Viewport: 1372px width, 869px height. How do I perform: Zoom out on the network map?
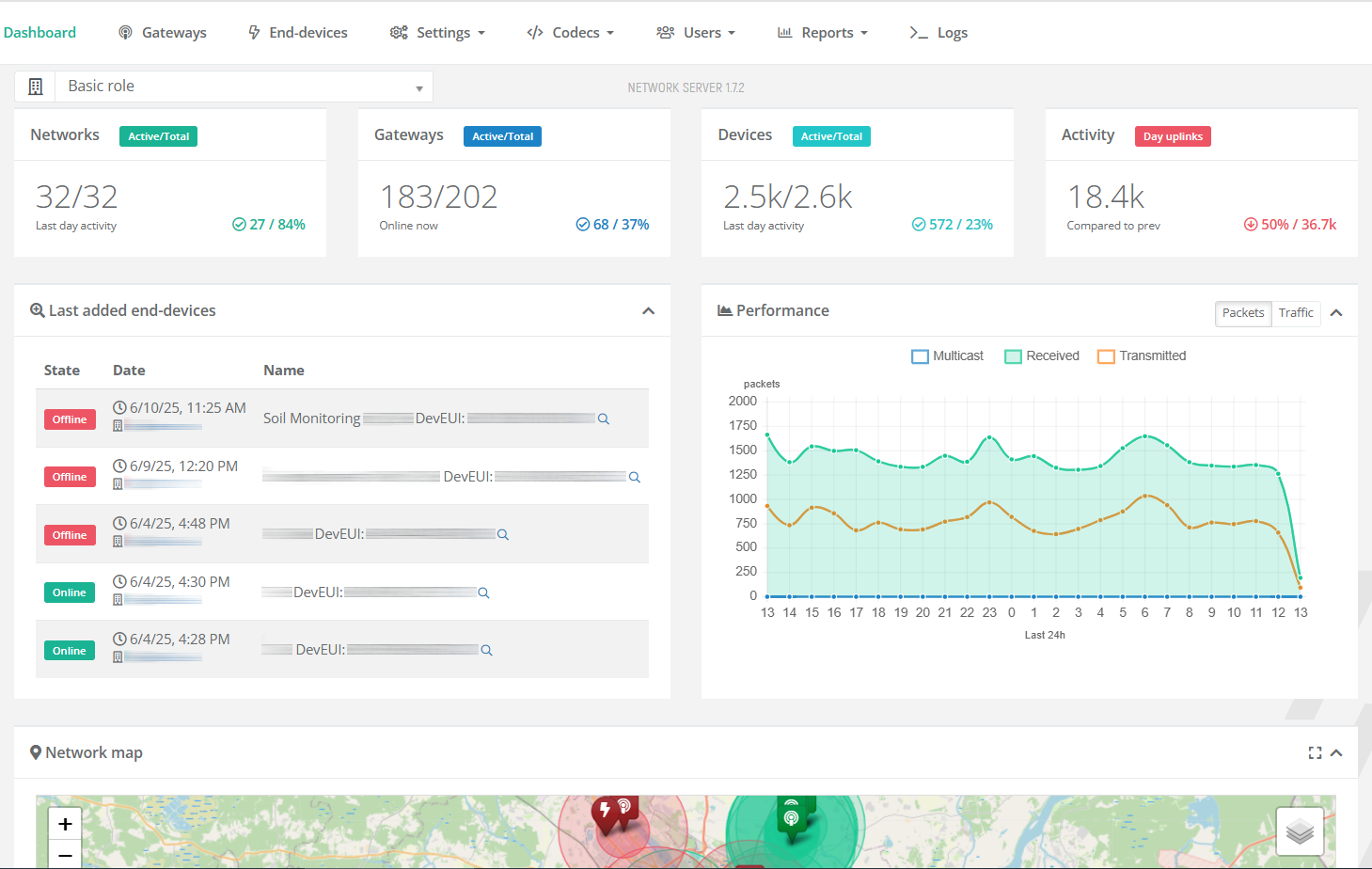[x=65, y=855]
